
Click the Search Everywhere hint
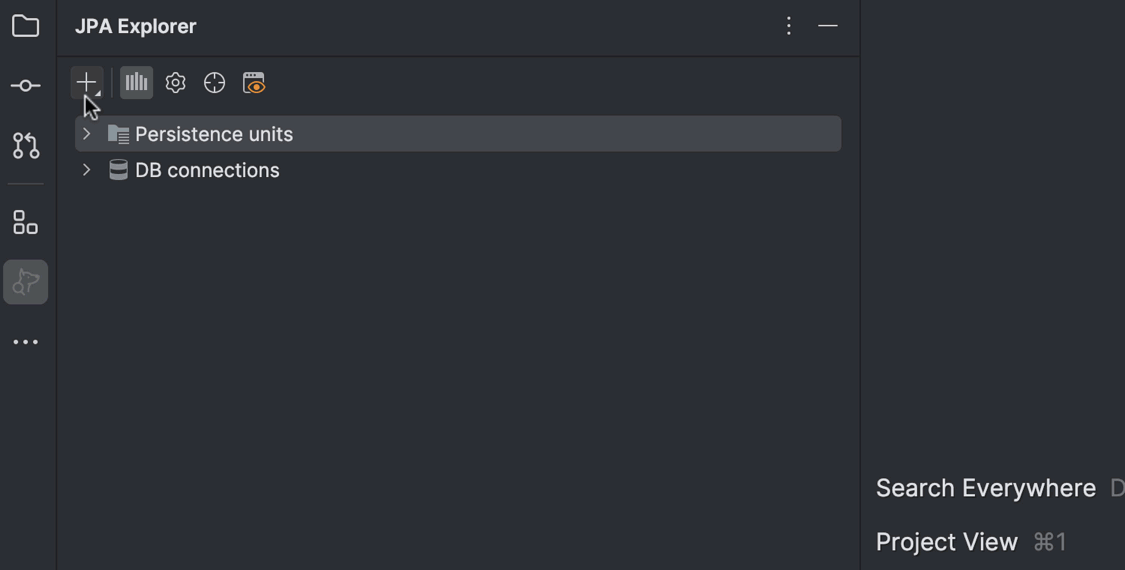point(986,488)
